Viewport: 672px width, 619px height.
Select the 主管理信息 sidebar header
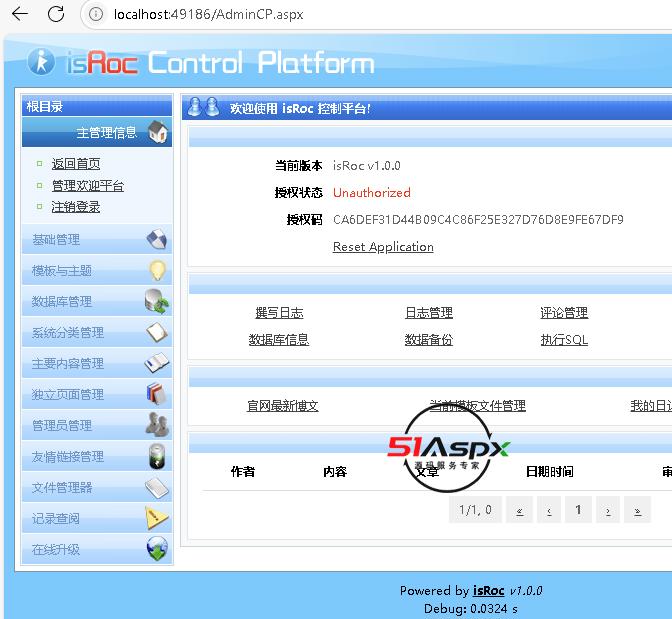click(97, 132)
